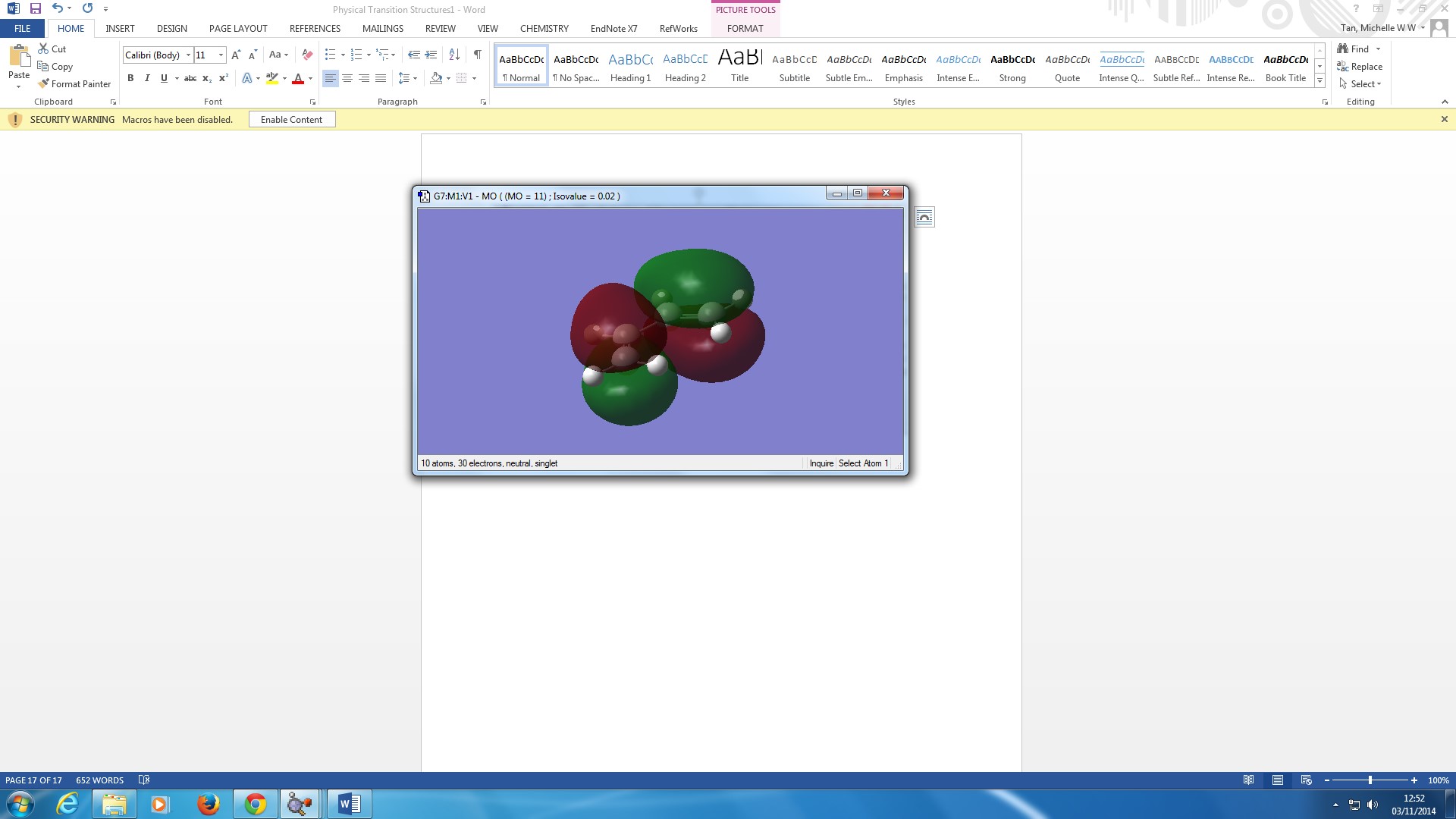Expand the Styles gallery more arrow
Viewport: 1456px width, 819px height.
point(1319,81)
